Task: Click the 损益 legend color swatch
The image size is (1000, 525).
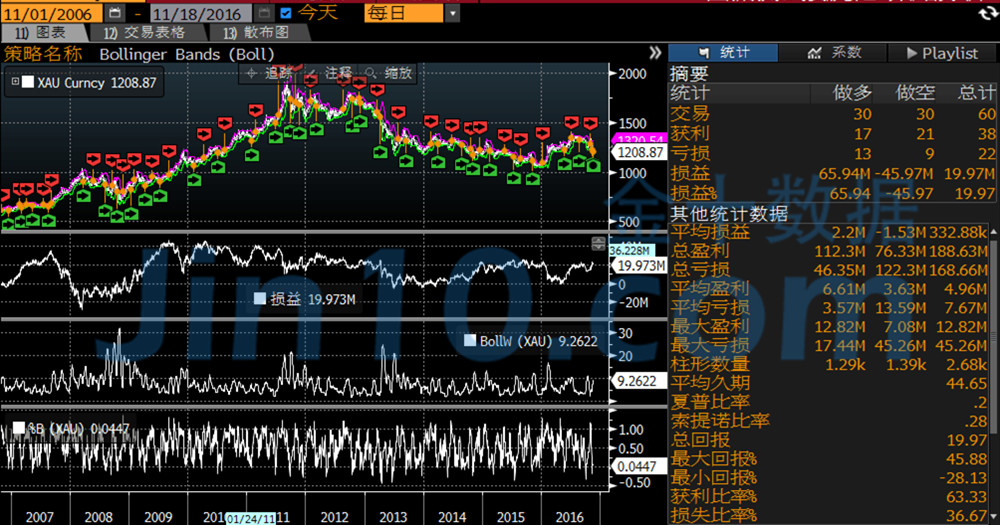Action: [260, 298]
